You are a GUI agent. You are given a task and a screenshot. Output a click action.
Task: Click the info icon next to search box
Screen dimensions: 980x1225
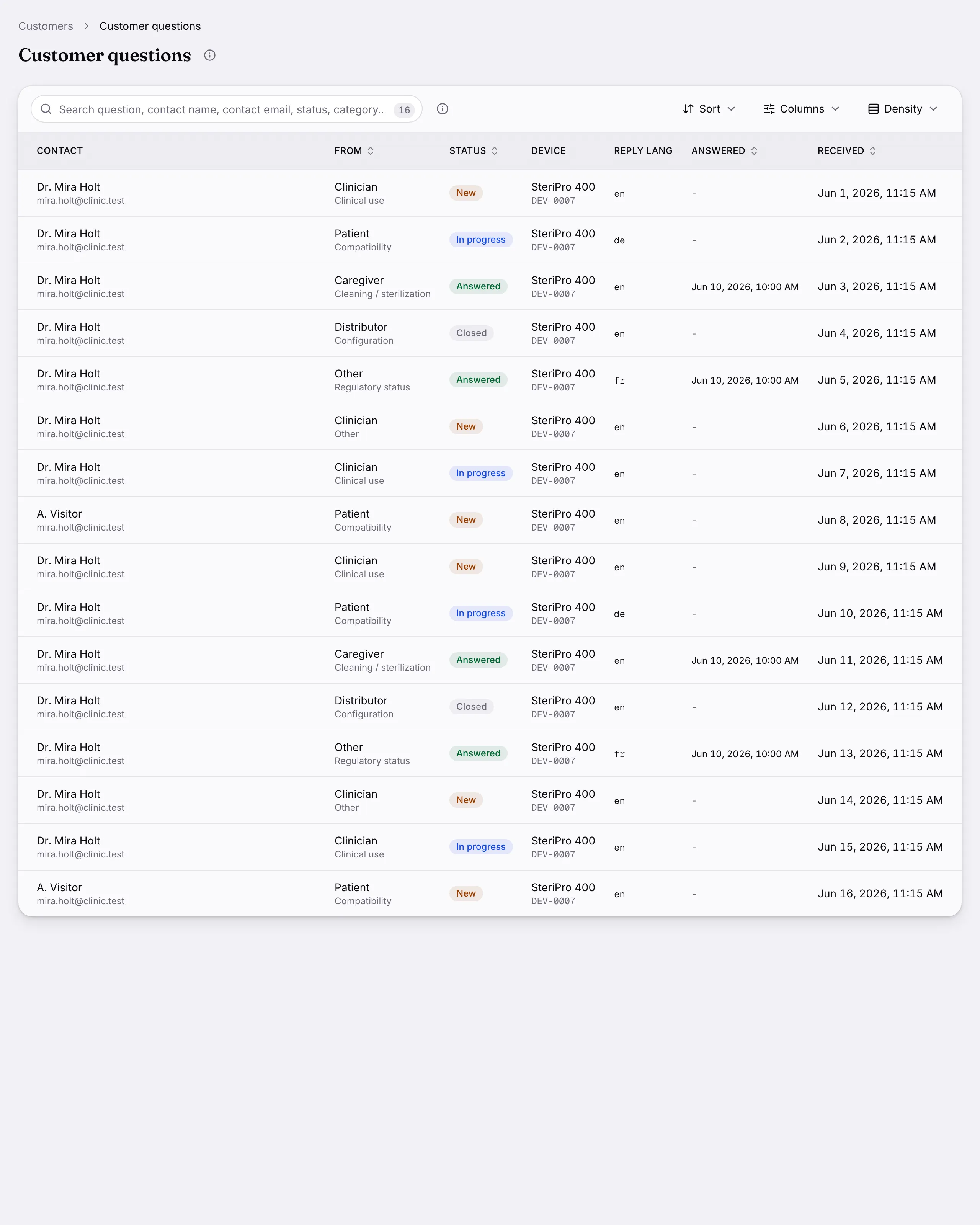coord(443,109)
